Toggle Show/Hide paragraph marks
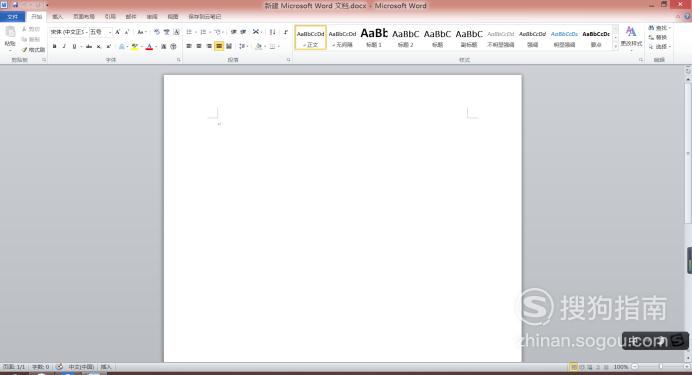 [x=286, y=32]
